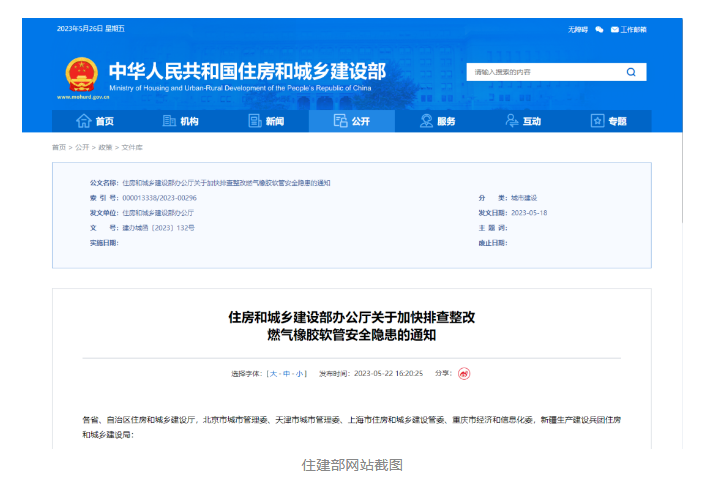Click the ministry title 中华人民共和国住房和城乡建设部

click(247, 71)
